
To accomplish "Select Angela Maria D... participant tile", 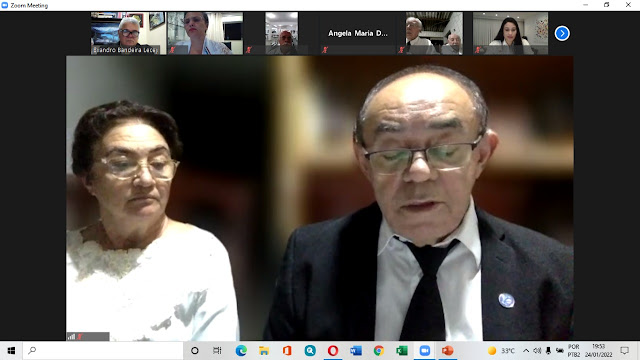I will click(x=358, y=33).
